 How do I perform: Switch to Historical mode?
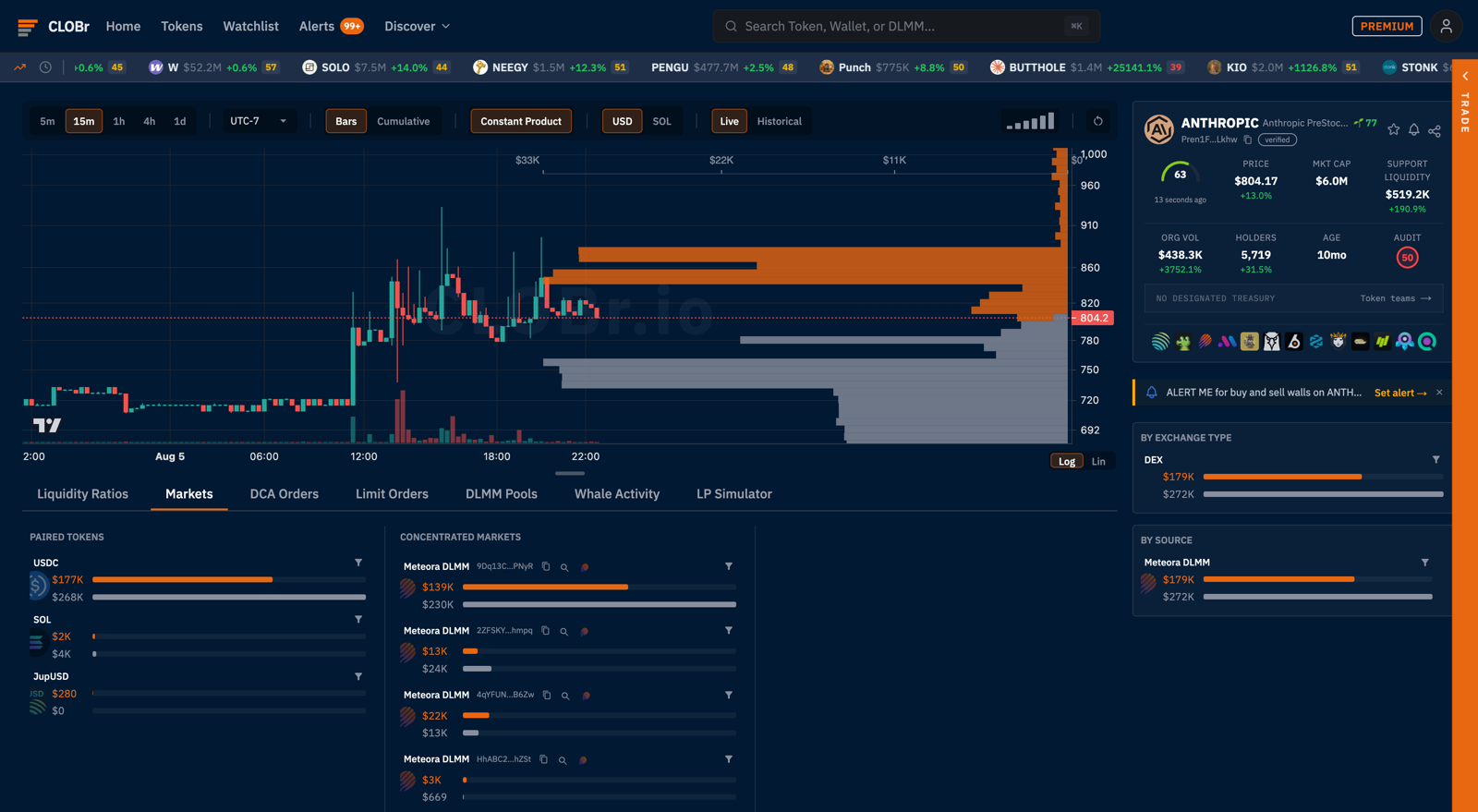pos(780,121)
